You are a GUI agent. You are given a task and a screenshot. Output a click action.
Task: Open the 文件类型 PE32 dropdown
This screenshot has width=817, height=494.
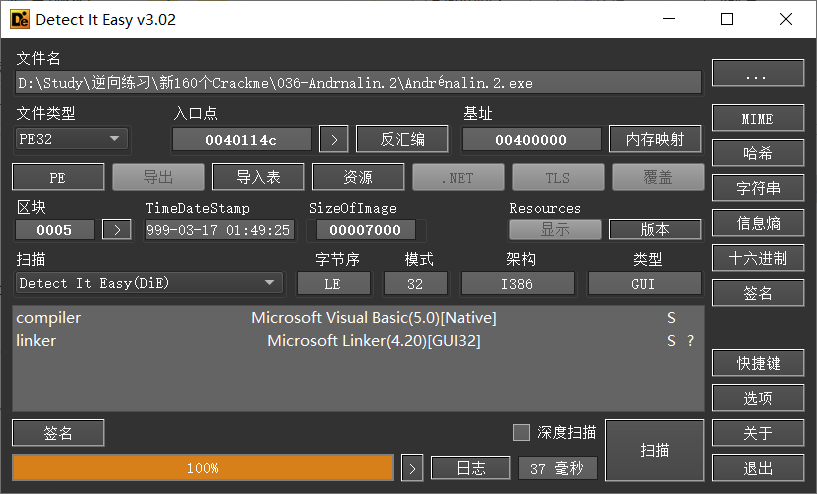(x=72, y=139)
